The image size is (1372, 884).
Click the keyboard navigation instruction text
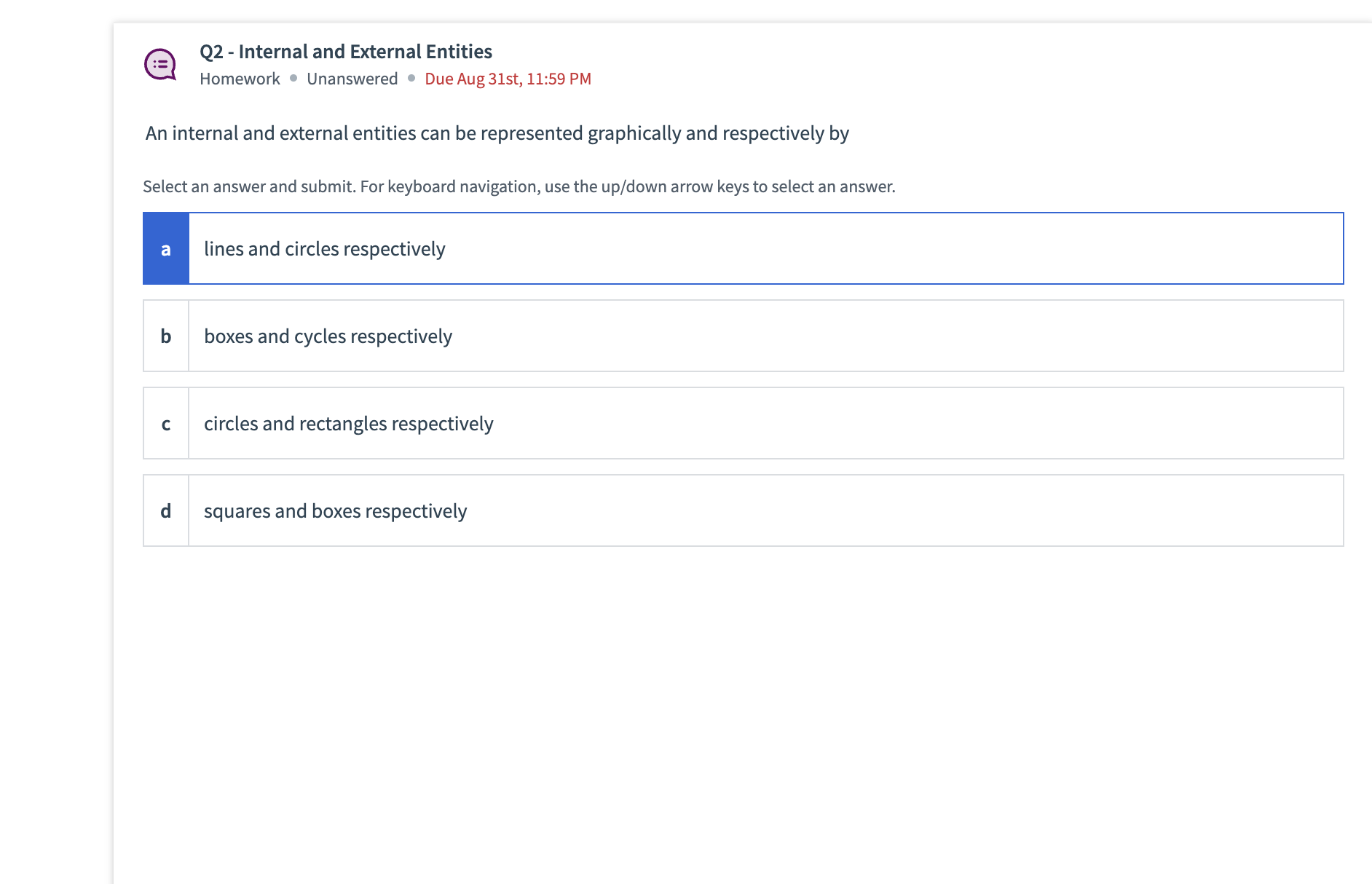pyautogui.click(x=519, y=186)
